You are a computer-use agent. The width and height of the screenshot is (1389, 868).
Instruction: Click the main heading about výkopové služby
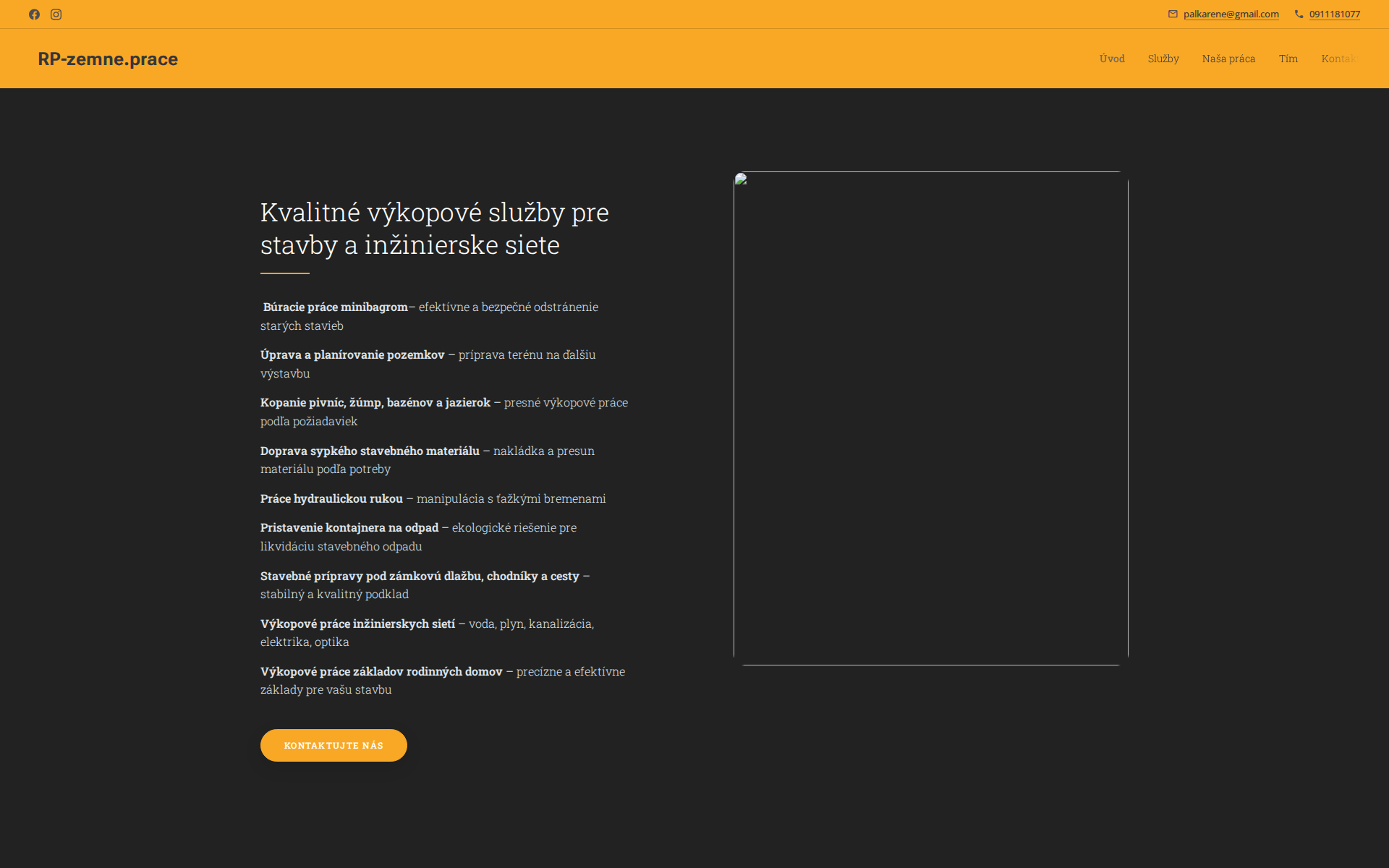(434, 228)
